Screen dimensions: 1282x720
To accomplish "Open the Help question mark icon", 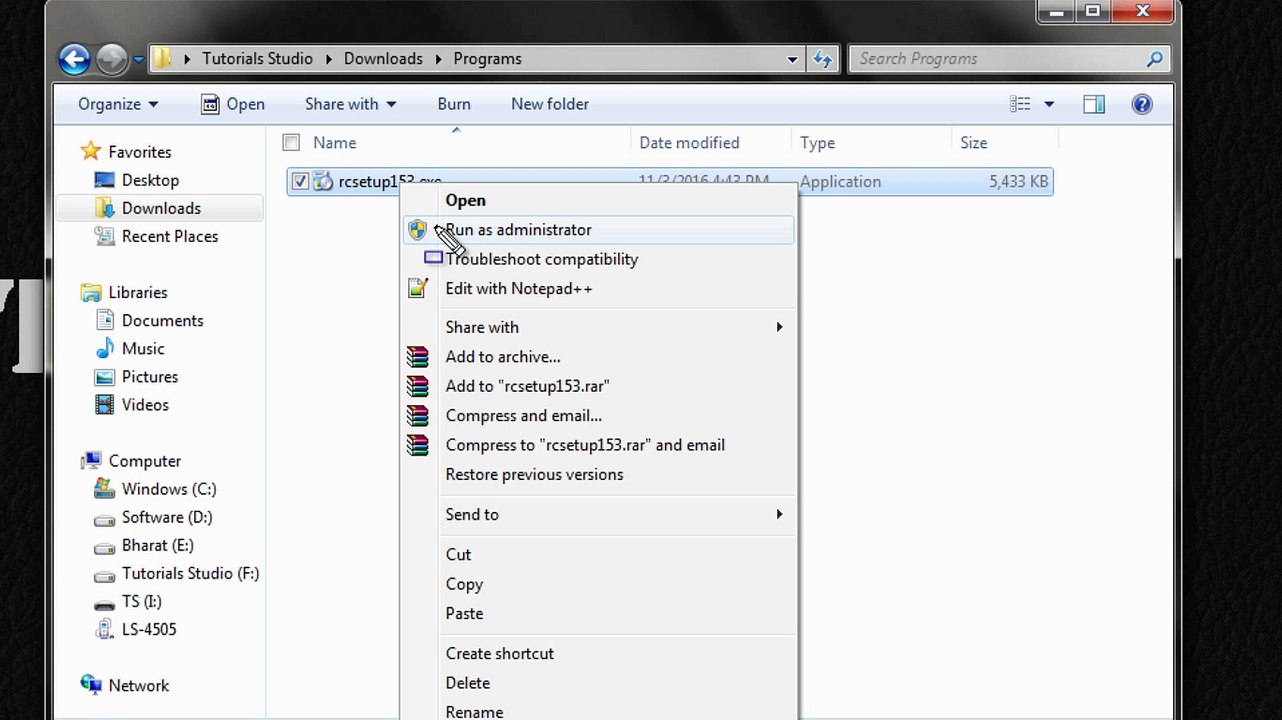I will (1142, 104).
